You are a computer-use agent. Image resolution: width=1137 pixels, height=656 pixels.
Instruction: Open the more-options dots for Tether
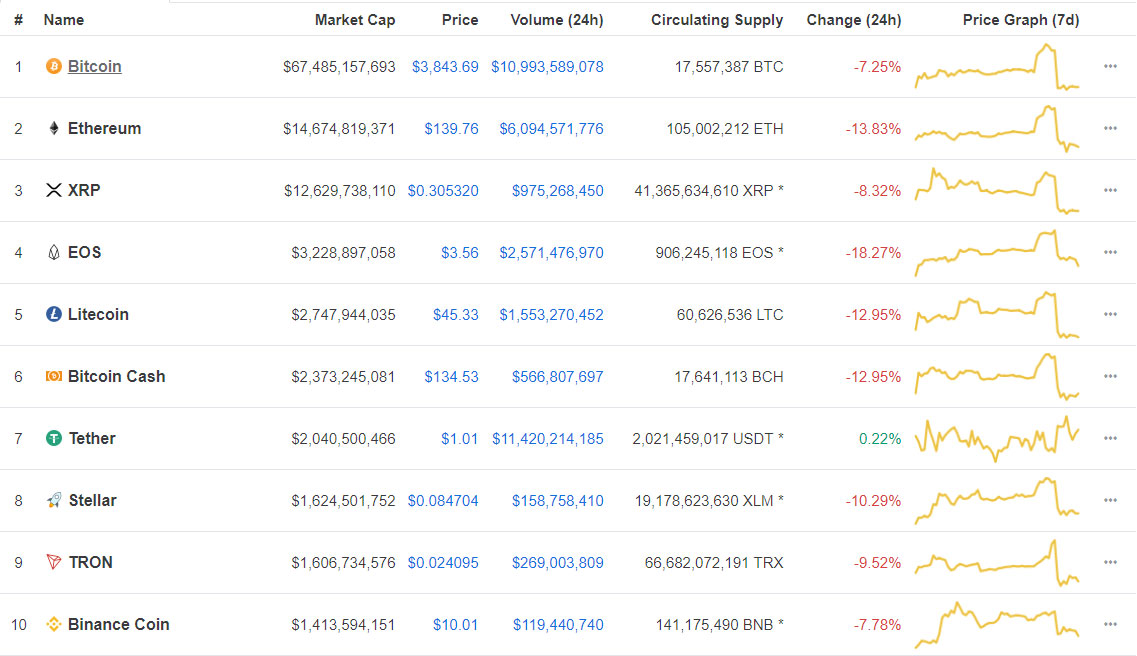1110,439
